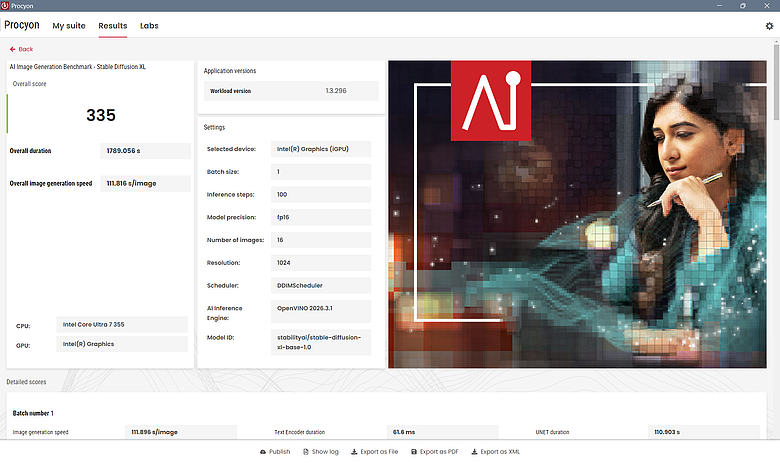Click the overall score 335
The width and height of the screenshot is (780, 463).
pyautogui.click(x=101, y=115)
